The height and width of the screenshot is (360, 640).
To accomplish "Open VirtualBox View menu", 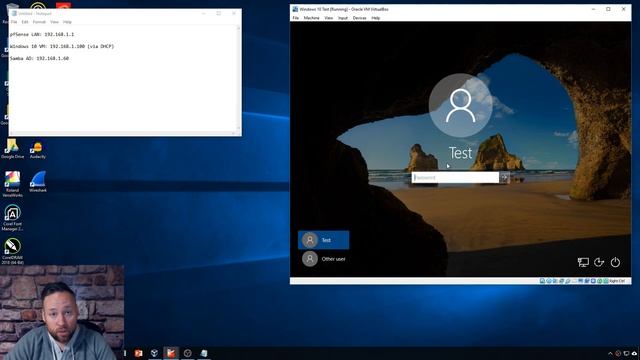I will click(x=329, y=18).
